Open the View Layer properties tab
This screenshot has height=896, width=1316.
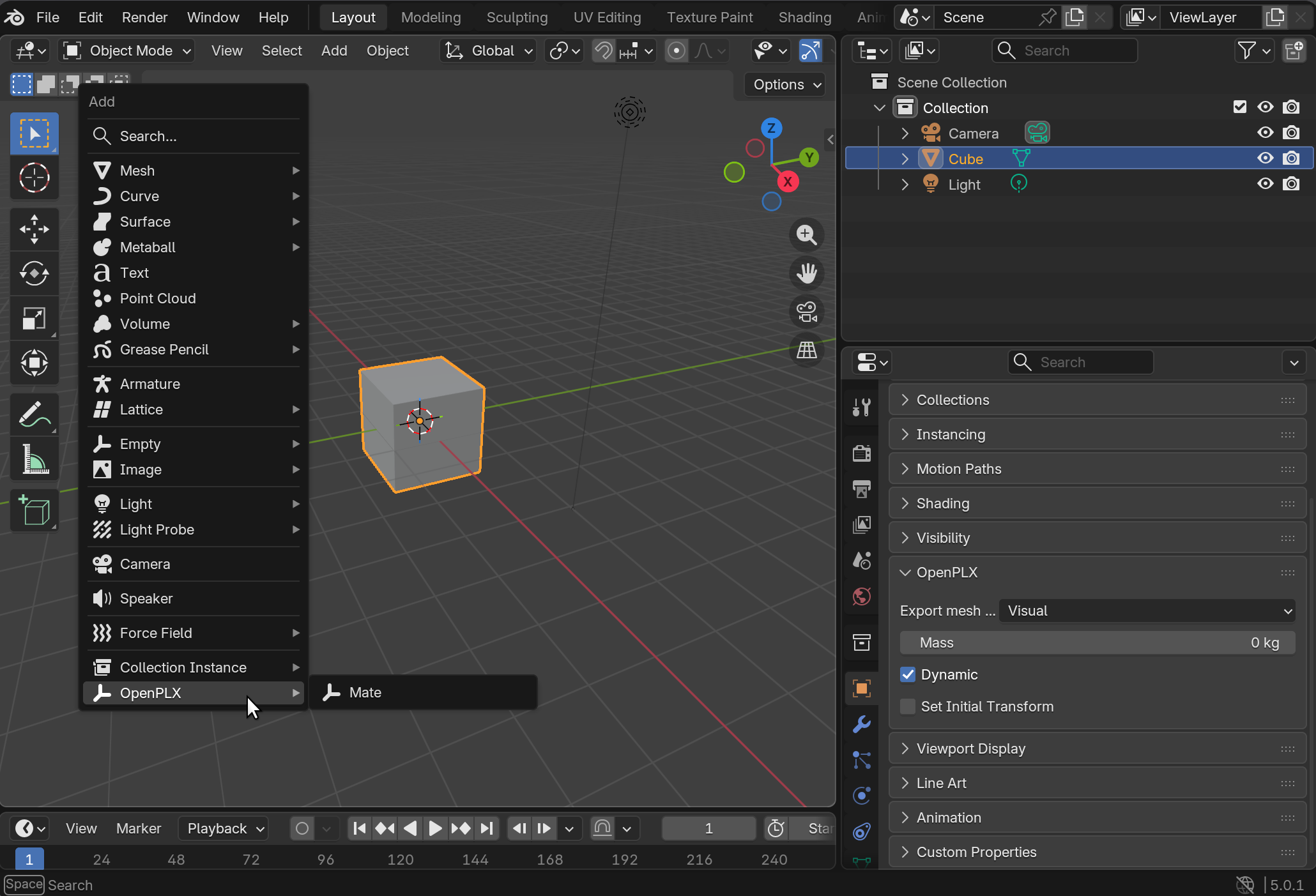click(862, 525)
